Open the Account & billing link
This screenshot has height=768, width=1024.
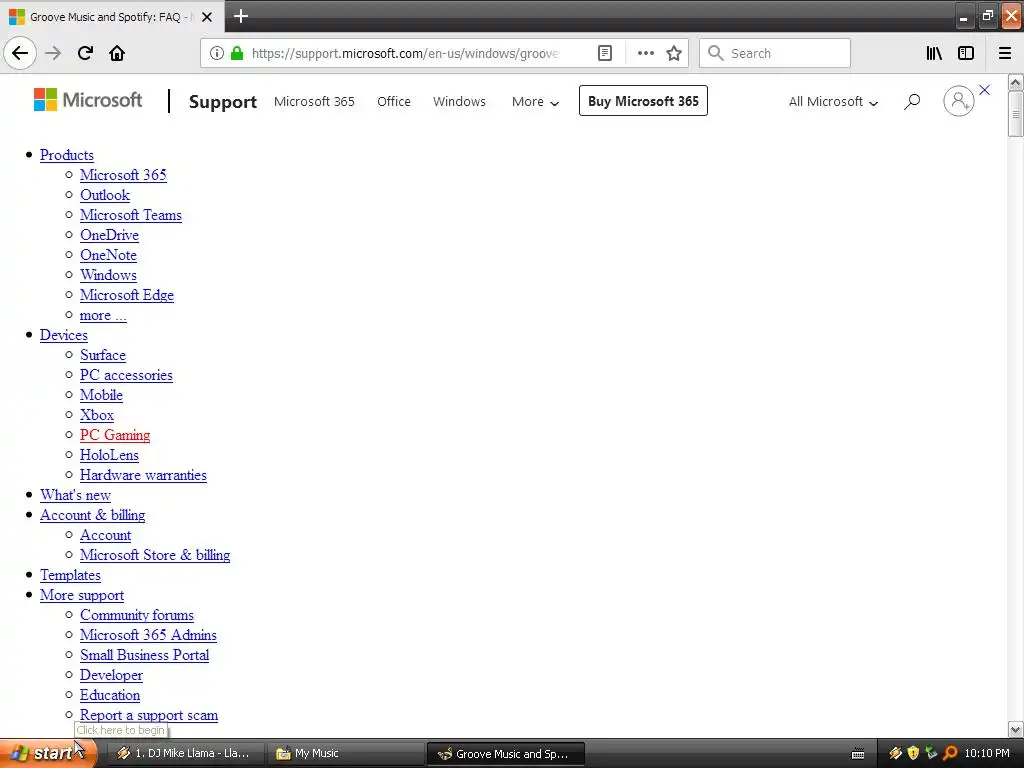pyautogui.click(x=92, y=515)
